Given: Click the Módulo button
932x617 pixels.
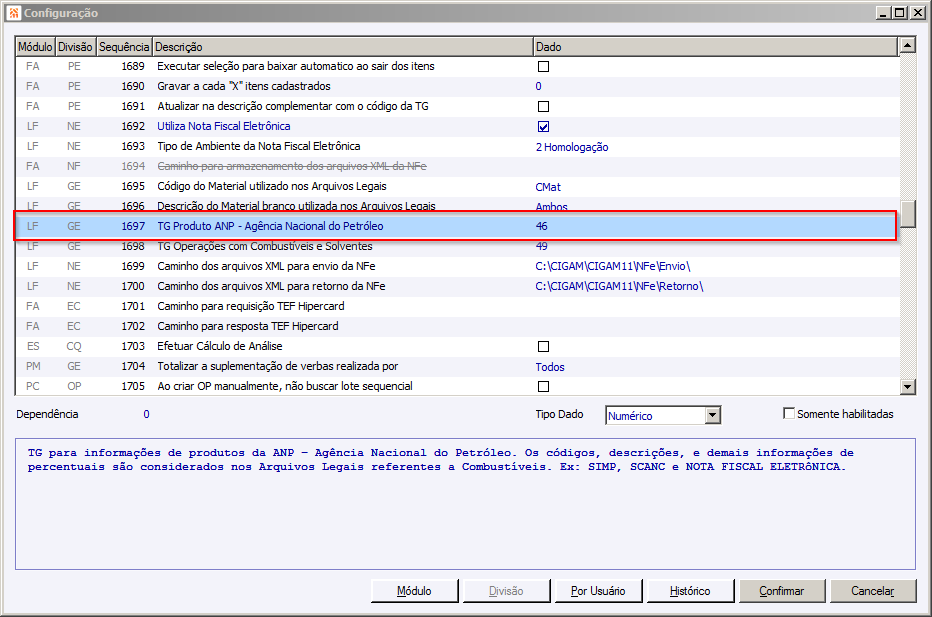Looking at the screenshot, I should 414,591.
